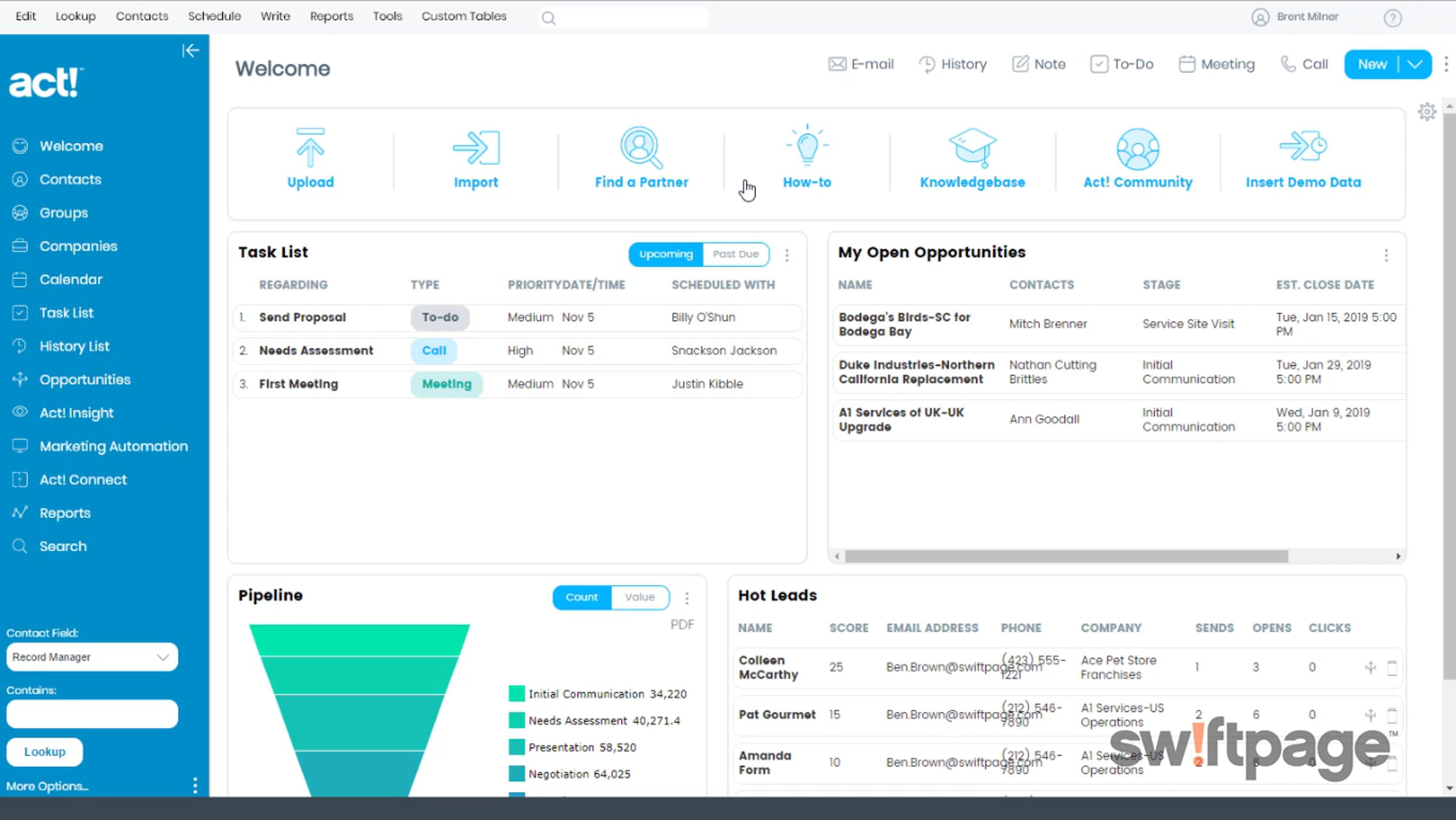
Task: Click the New button
Action: [1372, 64]
